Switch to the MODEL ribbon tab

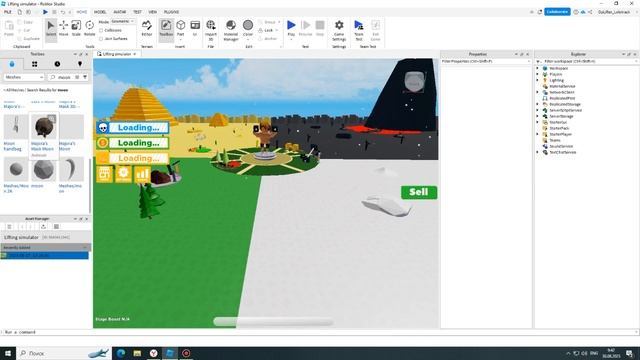(x=100, y=12)
